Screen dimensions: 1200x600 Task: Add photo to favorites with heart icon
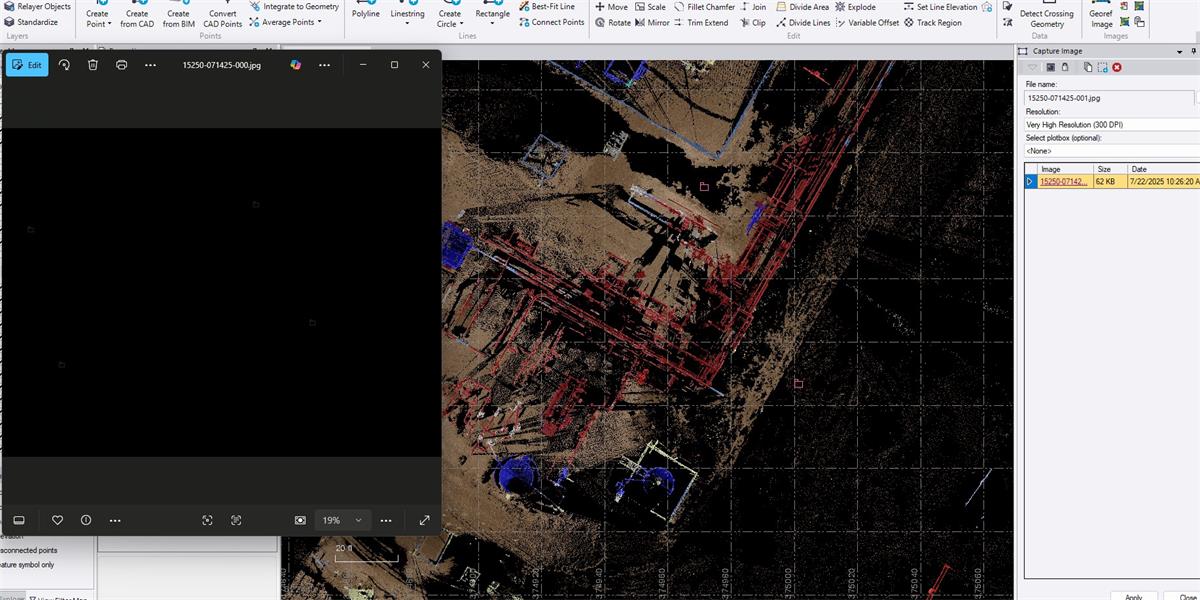click(x=57, y=520)
